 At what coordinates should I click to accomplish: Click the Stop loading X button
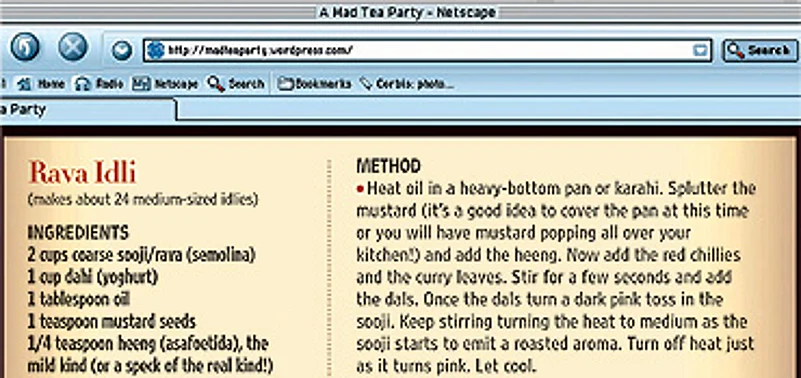pyautogui.click(x=73, y=47)
